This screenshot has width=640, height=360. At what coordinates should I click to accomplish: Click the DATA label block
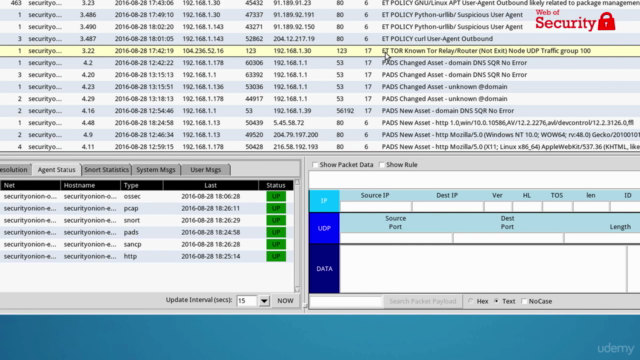(x=324, y=269)
